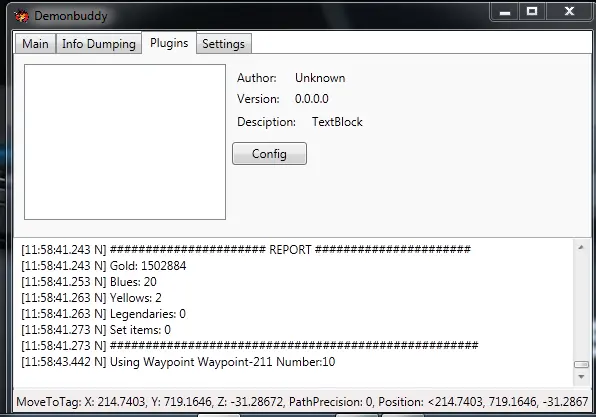Screen dimensions: 596x417
Task: Click the Unknown author value text
Action: tap(320, 78)
